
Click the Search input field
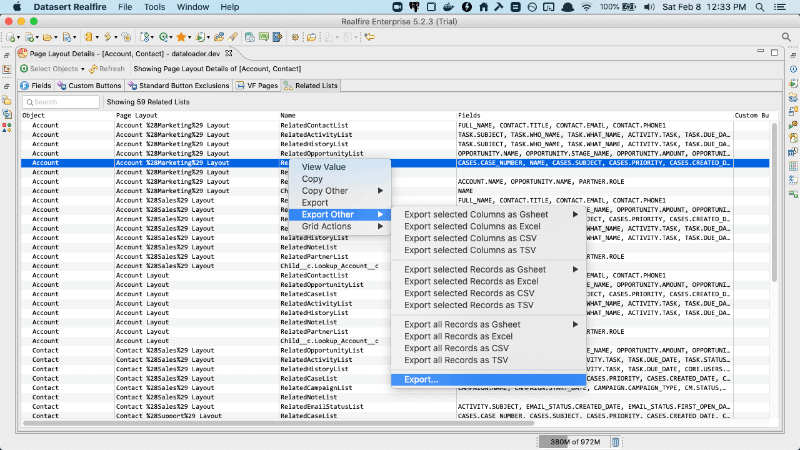click(x=61, y=102)
